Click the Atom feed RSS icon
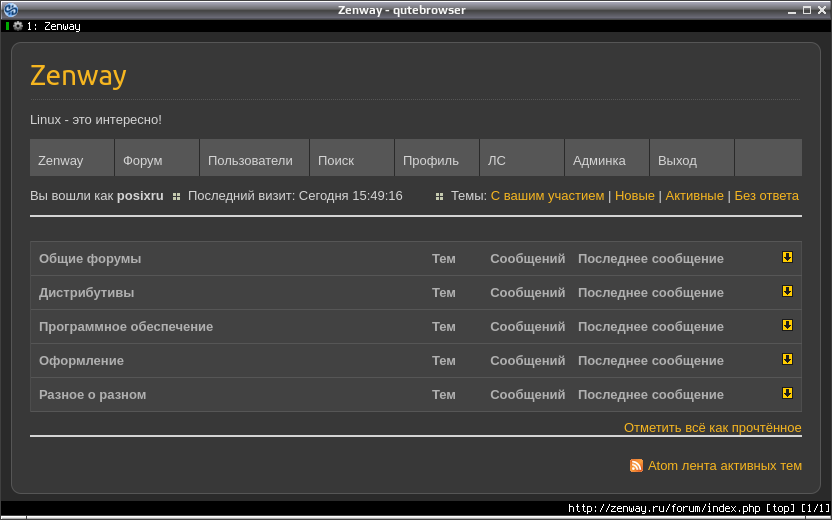The image size is (832, 520). tap(636, 465)
